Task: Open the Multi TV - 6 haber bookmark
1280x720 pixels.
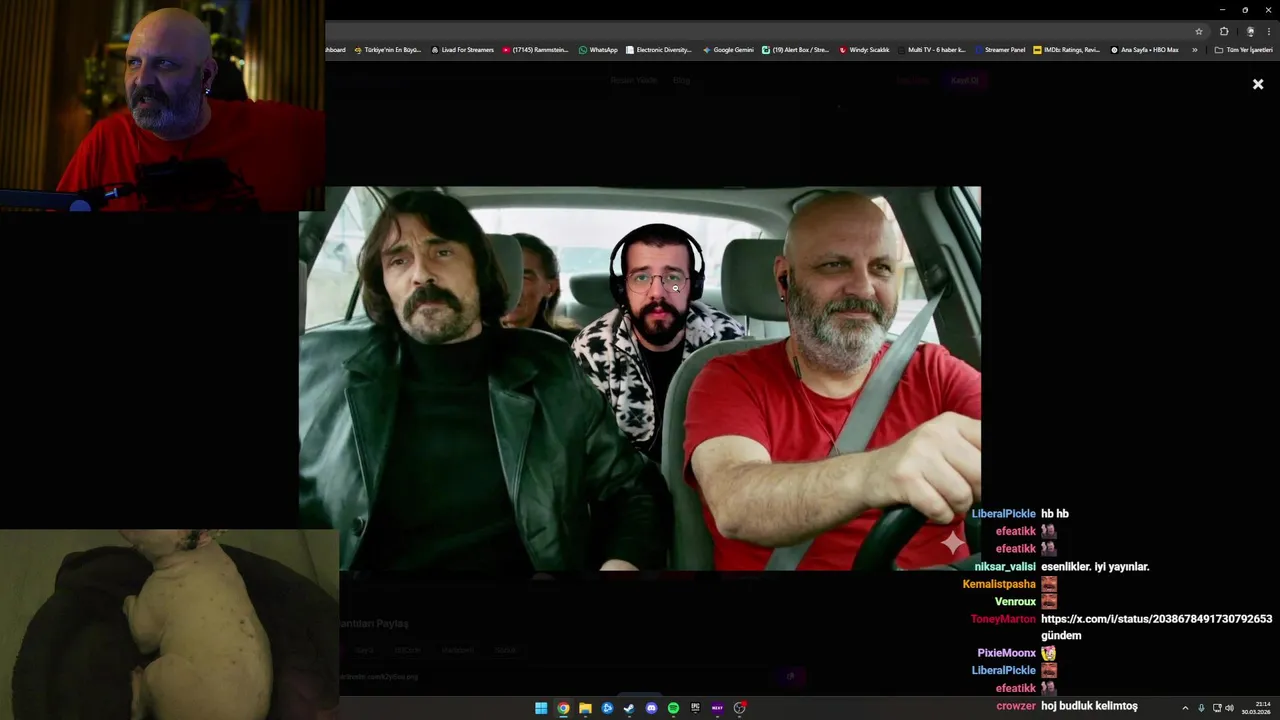Action: click(932, 50)
